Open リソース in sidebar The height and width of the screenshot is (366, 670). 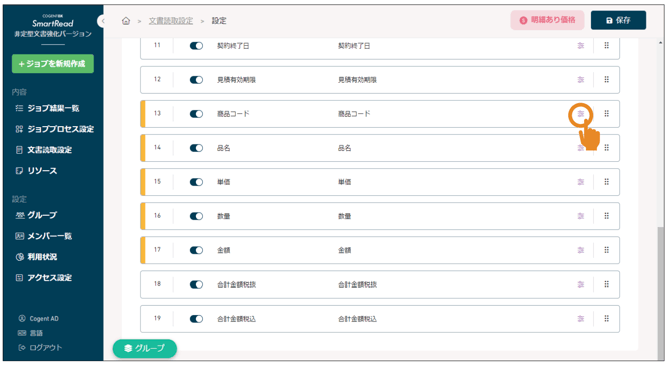tap(36, 171)
